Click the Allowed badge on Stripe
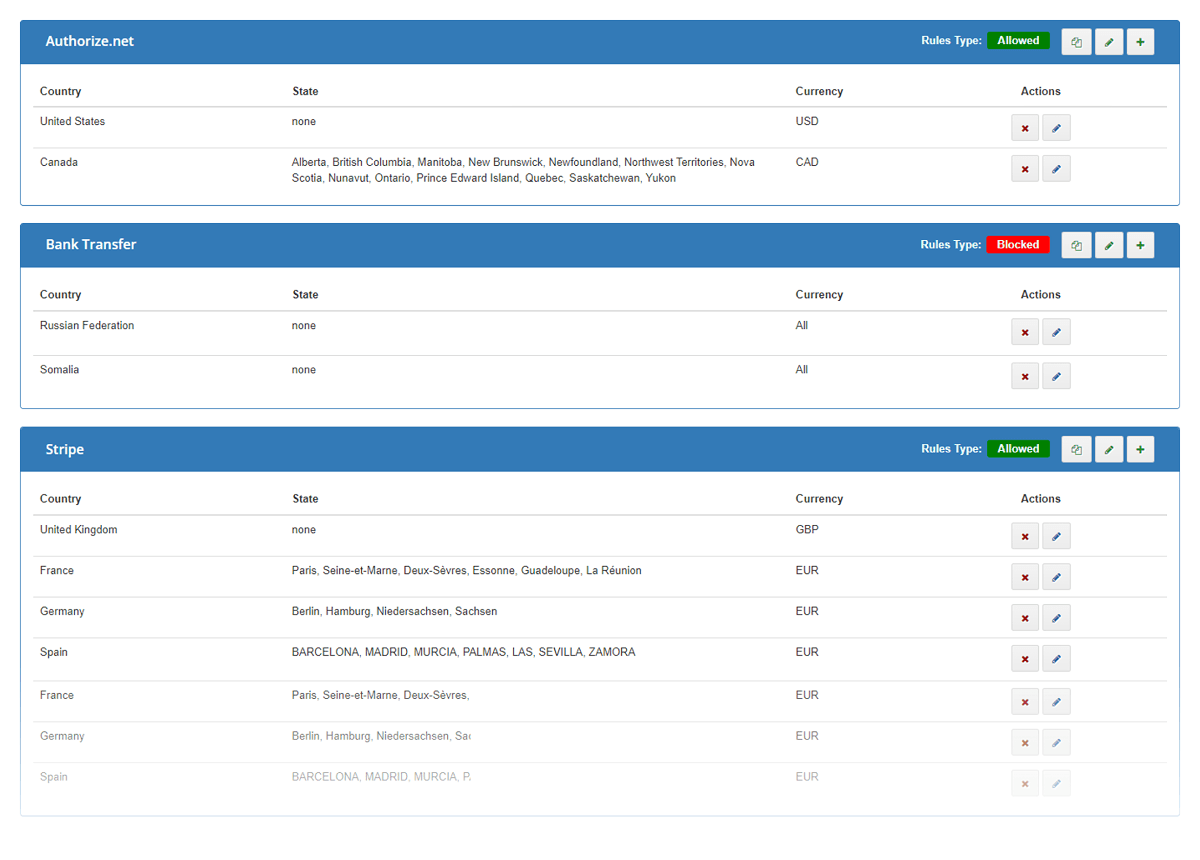The height and width of the screenshot is (860, 1200). (x=1018, y=449)
